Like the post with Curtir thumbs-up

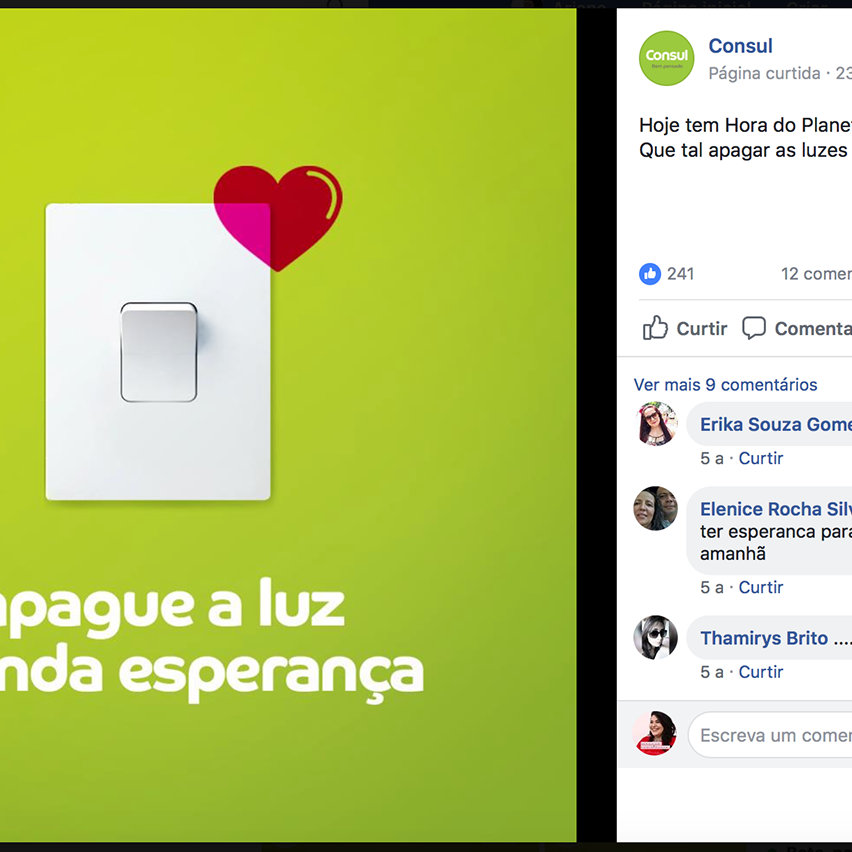coord(685,328)
